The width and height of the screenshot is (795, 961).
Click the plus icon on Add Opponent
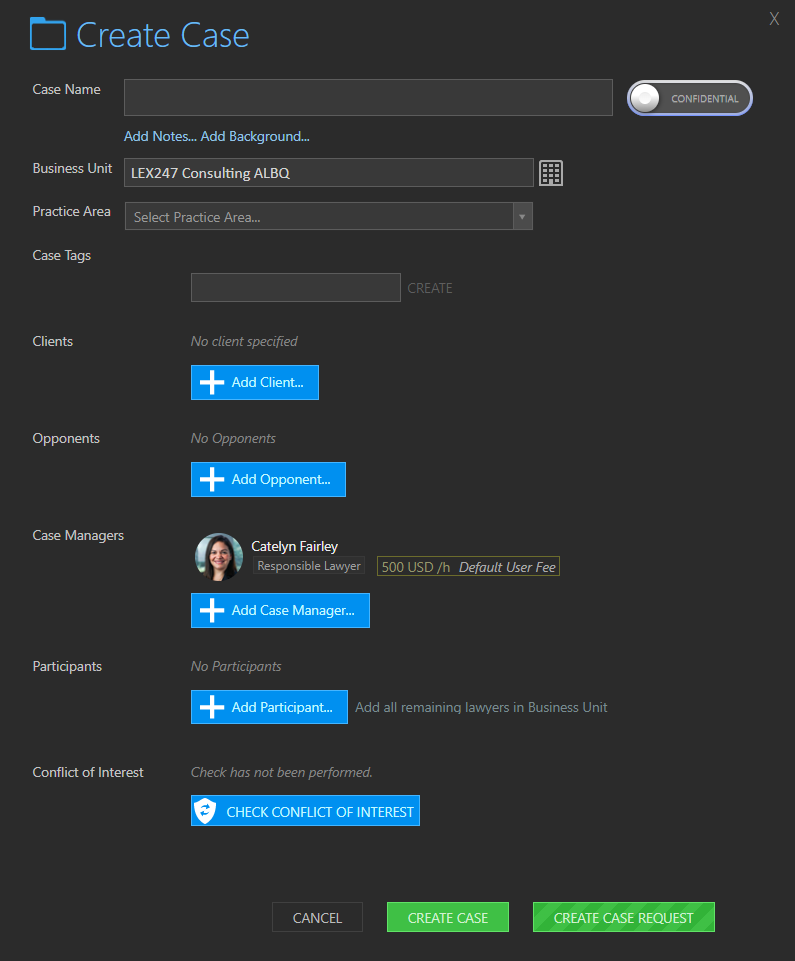tap(210, 479)
